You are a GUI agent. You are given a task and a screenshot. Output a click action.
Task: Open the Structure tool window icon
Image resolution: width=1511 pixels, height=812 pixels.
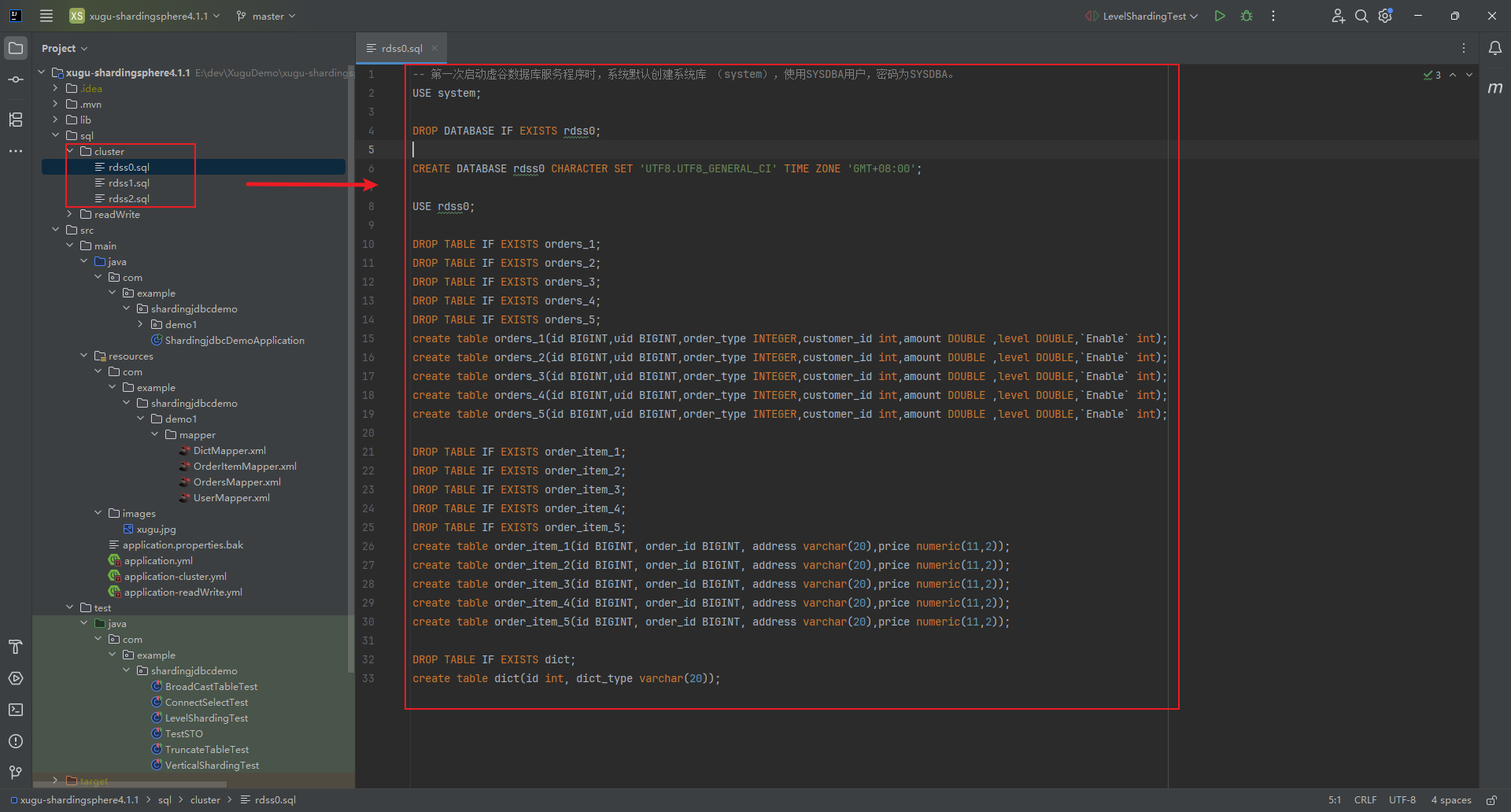click(16, 120)
